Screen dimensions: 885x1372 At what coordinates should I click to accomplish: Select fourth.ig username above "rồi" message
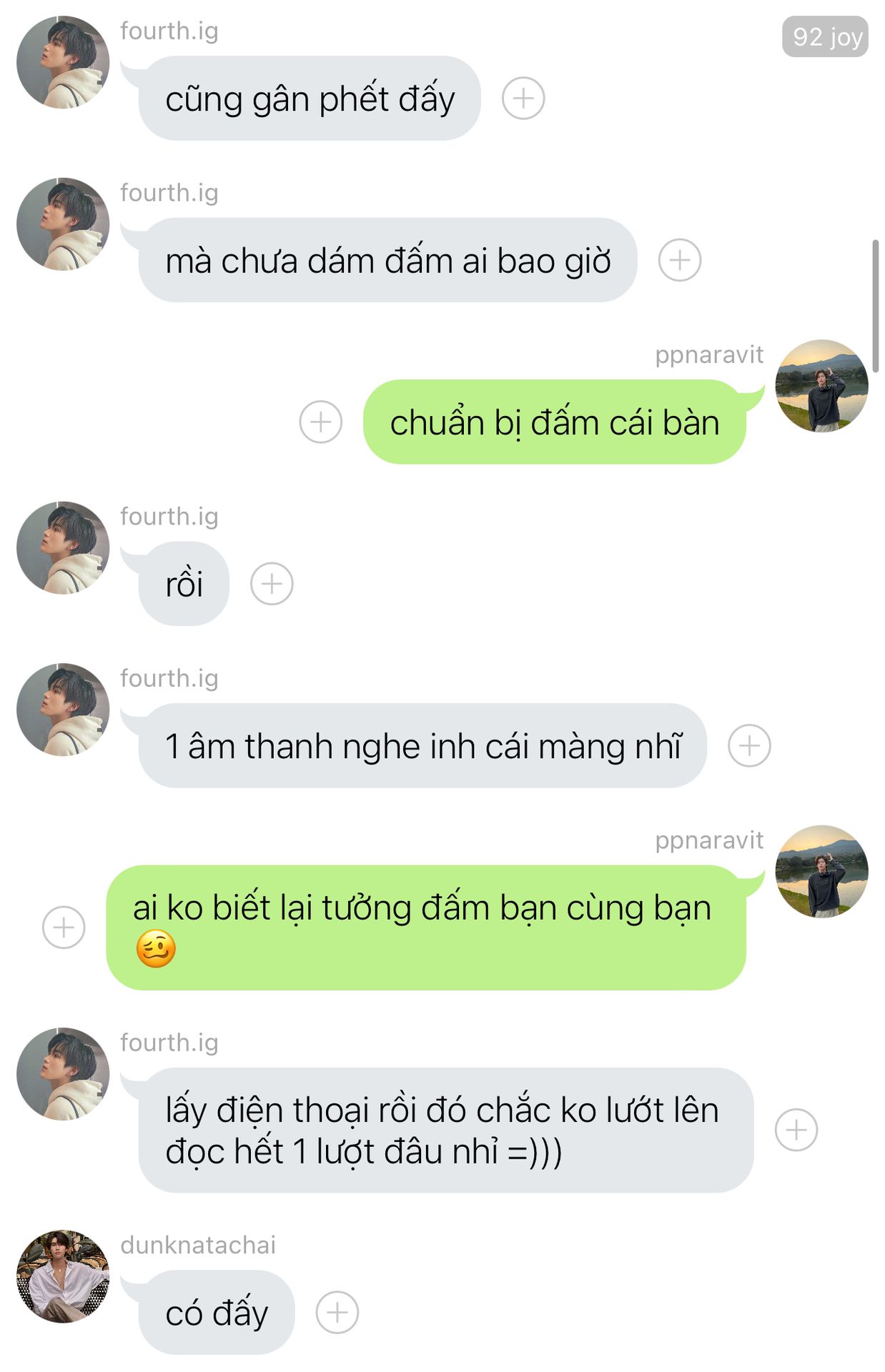[169, 516]
